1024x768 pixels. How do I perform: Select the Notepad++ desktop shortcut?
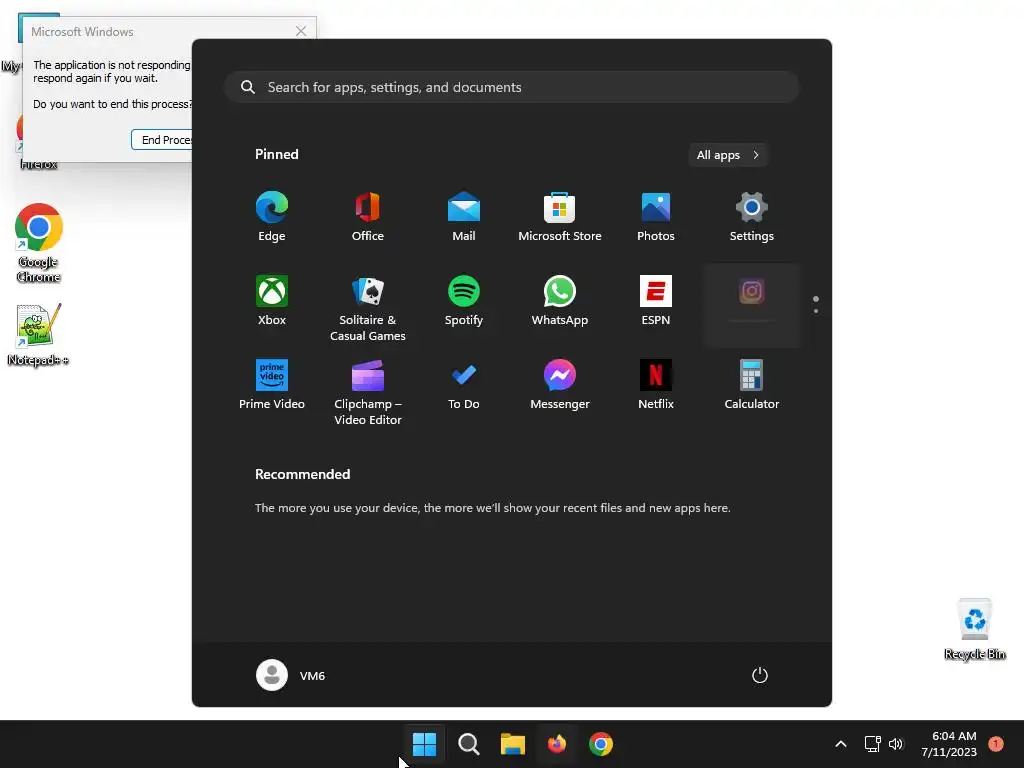point(39,334)
